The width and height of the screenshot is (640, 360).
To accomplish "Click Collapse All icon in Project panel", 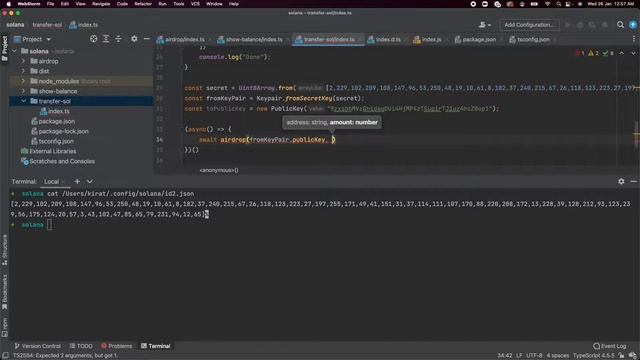I will [118, 39].
